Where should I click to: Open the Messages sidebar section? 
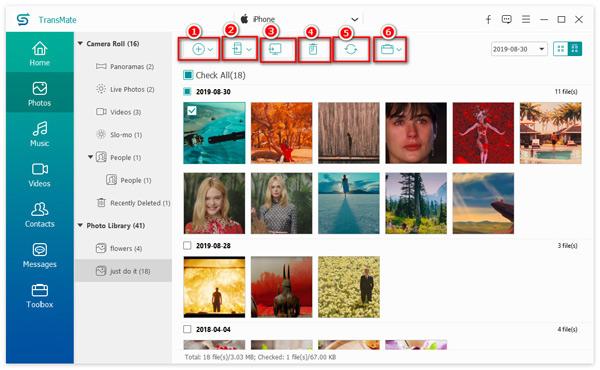[40, 255]
